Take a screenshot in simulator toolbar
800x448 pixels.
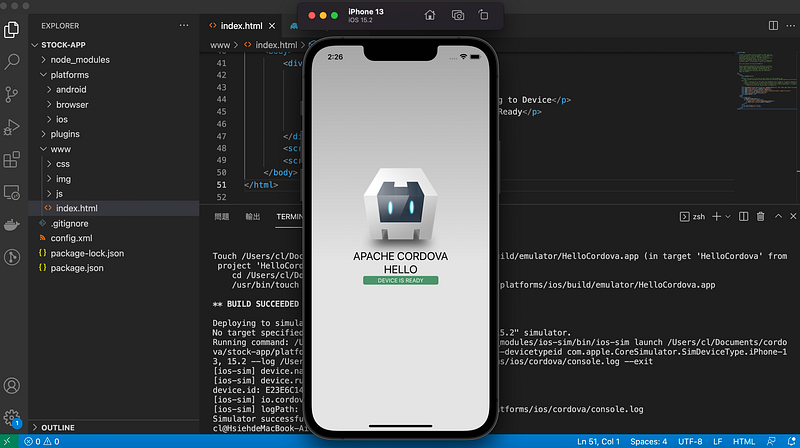pos(458,15)
